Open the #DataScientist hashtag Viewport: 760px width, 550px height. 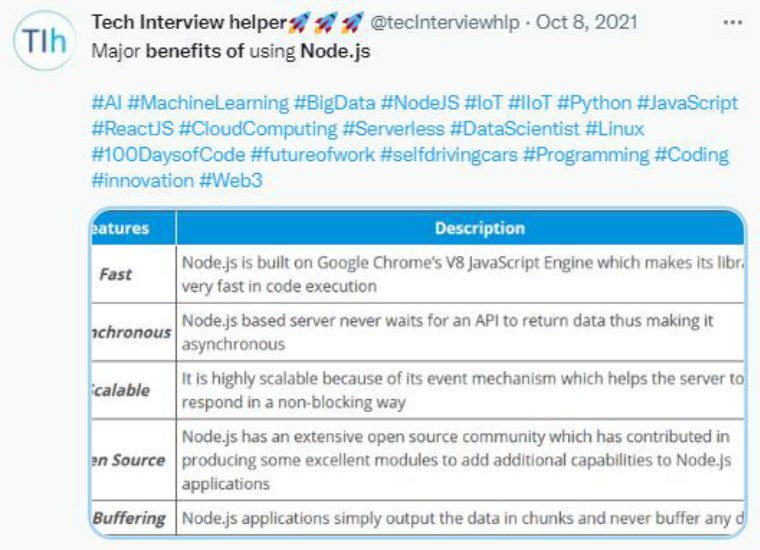tap(515, 129)
